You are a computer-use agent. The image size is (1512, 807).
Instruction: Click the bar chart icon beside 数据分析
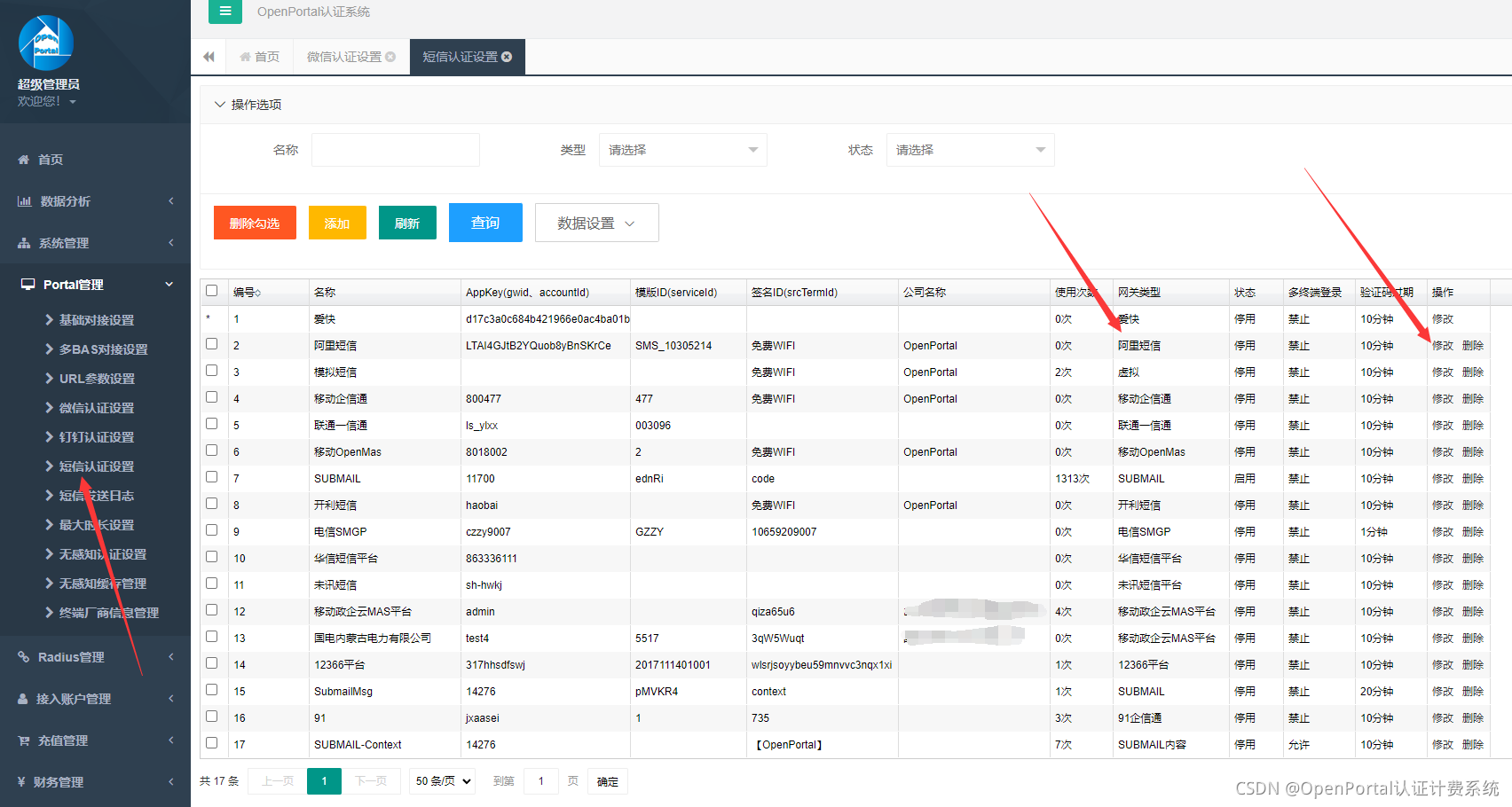(25, 201)
